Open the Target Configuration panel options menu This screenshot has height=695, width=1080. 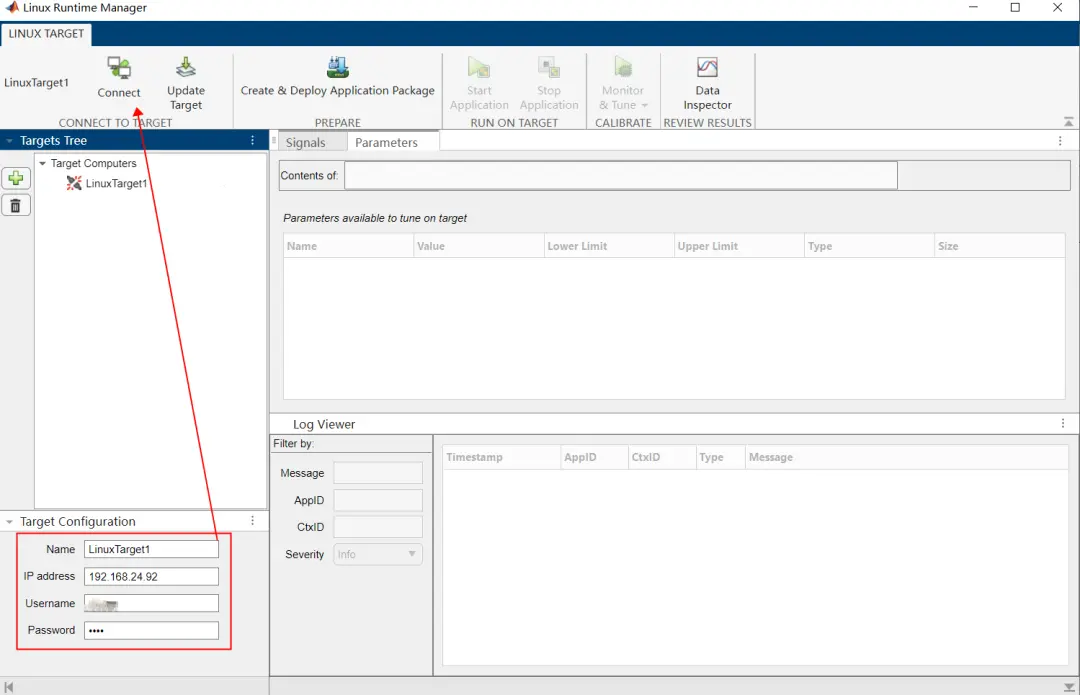(253, 521)
